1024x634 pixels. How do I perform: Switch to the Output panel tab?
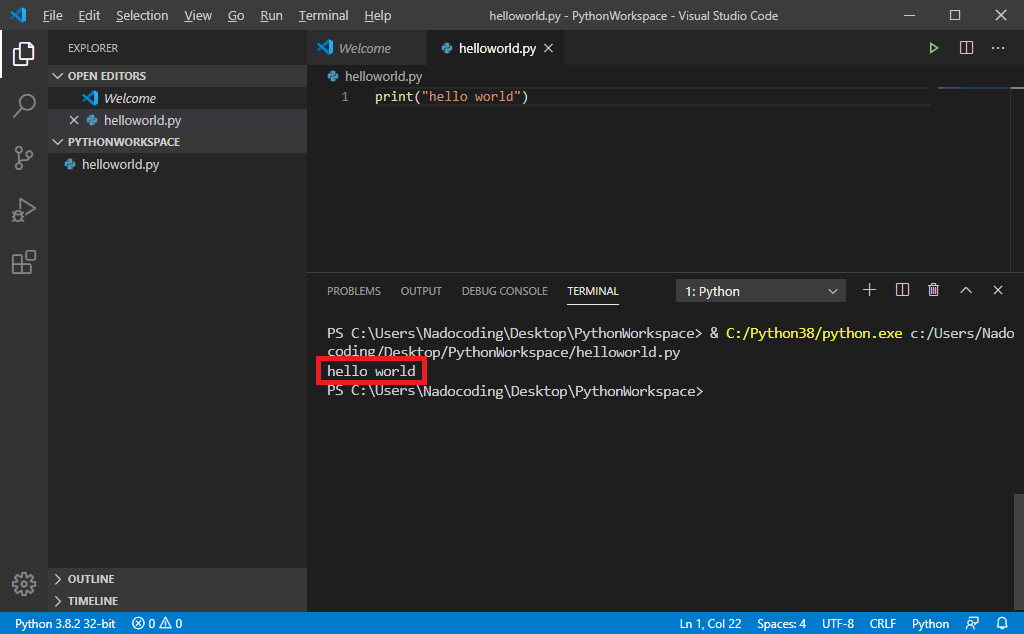click(x=421, y=291)
